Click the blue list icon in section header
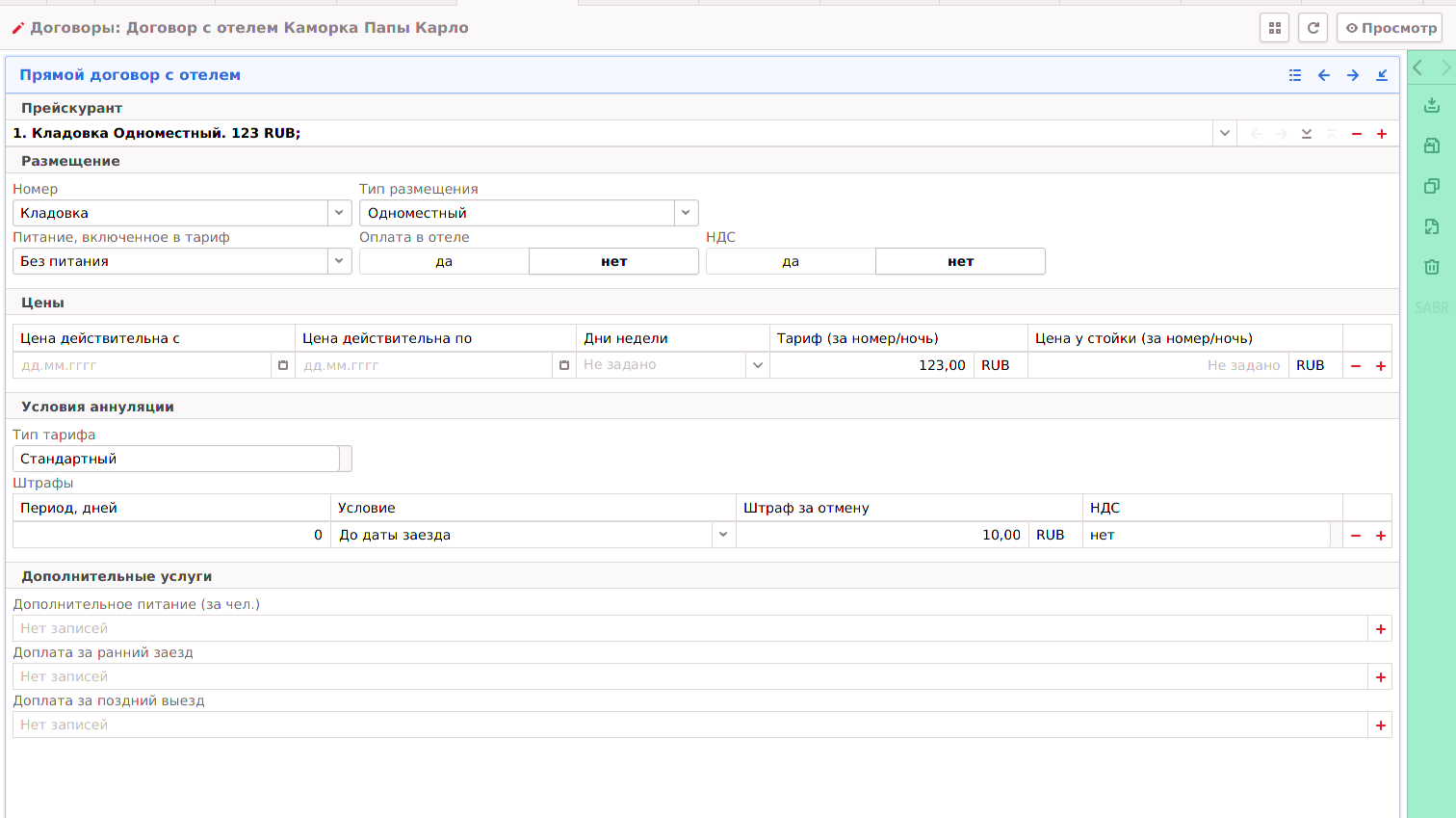Screen dimensions: 1456x818 [x=1295, y=75]
